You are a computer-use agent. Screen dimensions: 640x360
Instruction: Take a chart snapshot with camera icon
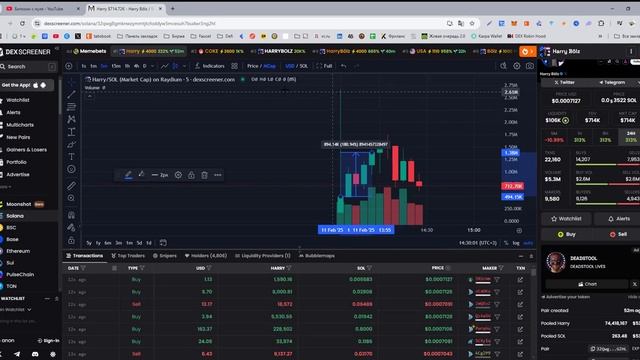(530, 66)
